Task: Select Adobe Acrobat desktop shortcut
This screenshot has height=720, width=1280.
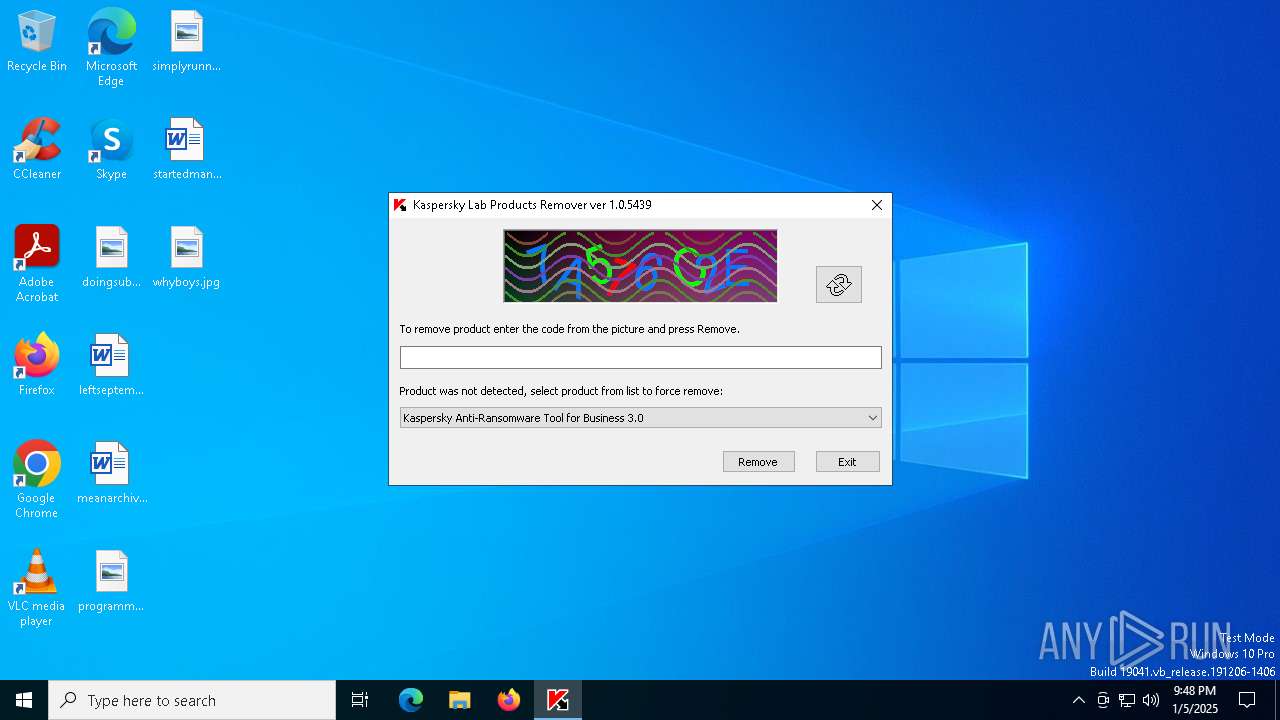Action: point(37,264)
